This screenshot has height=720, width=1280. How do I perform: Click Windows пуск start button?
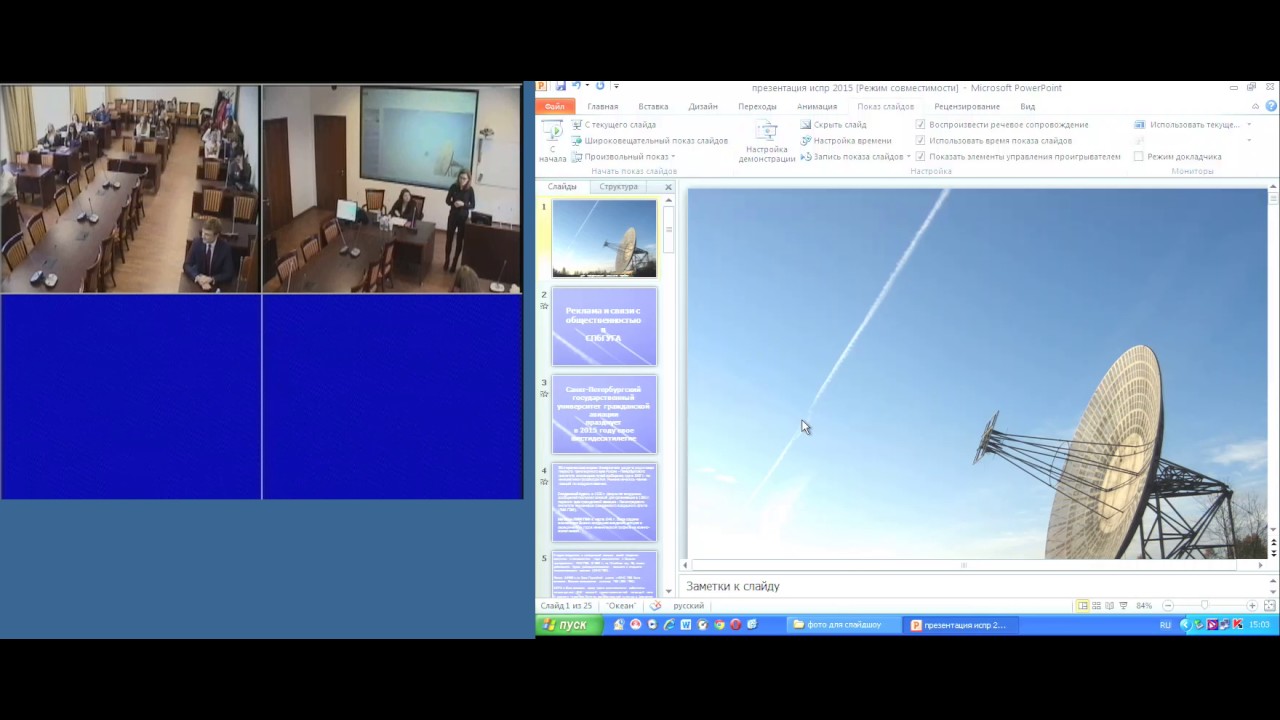569,625
